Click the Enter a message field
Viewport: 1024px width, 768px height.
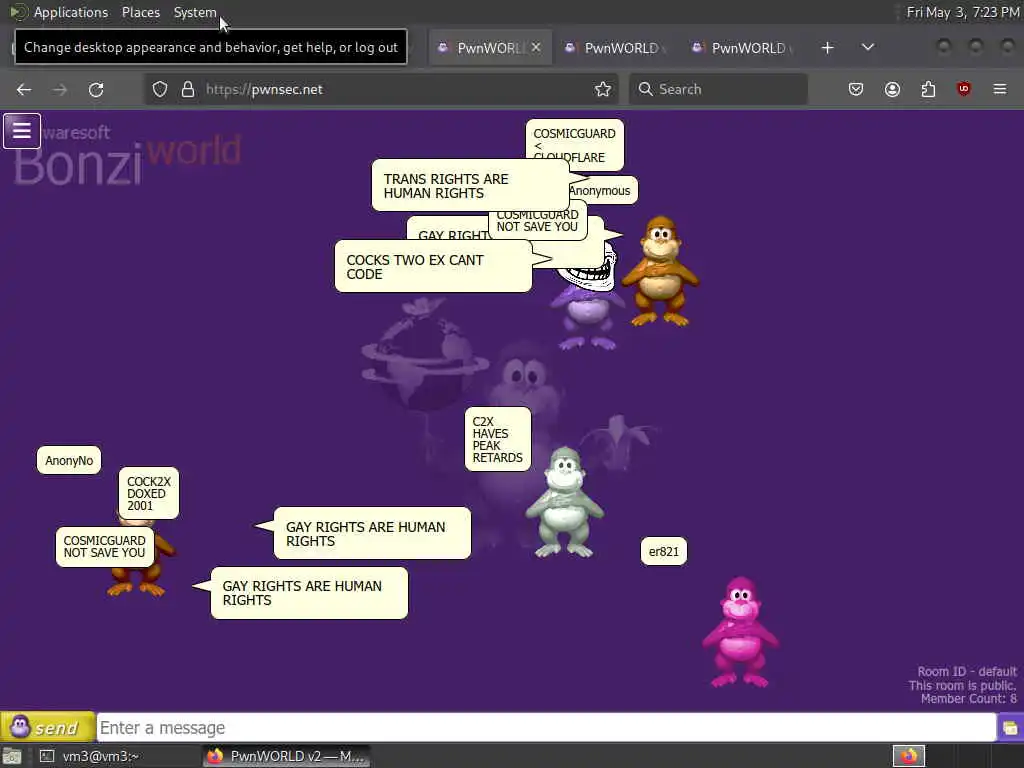tap(546, 728)
